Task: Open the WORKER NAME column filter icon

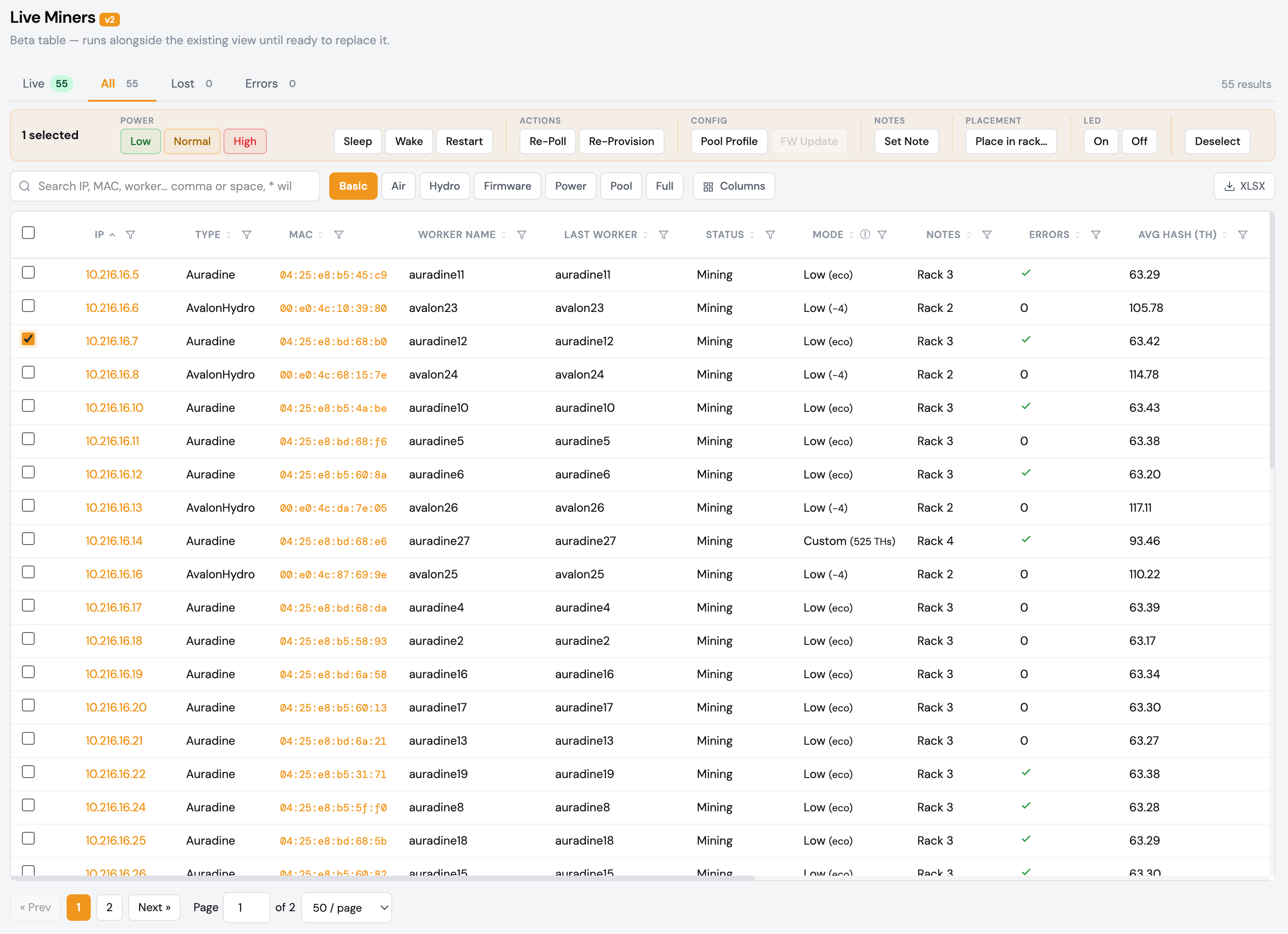Action: point(521,234)
